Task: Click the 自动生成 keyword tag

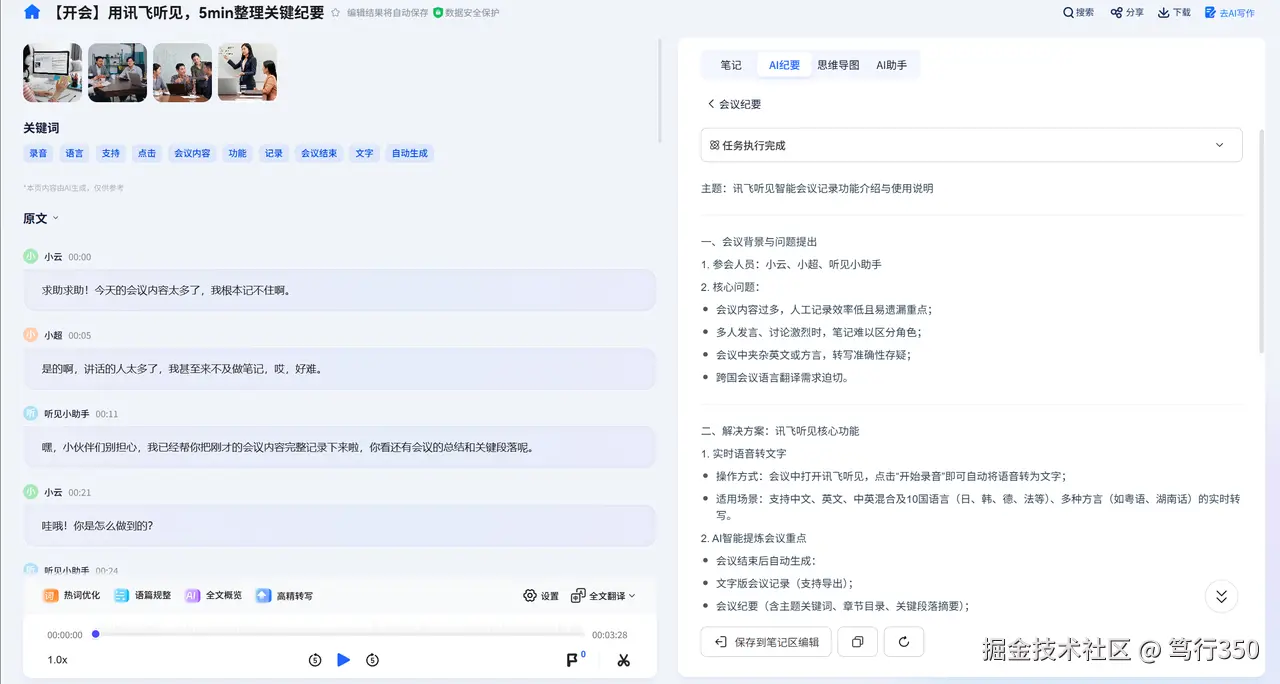Action: pyautogui.click(x=409, y=153)
